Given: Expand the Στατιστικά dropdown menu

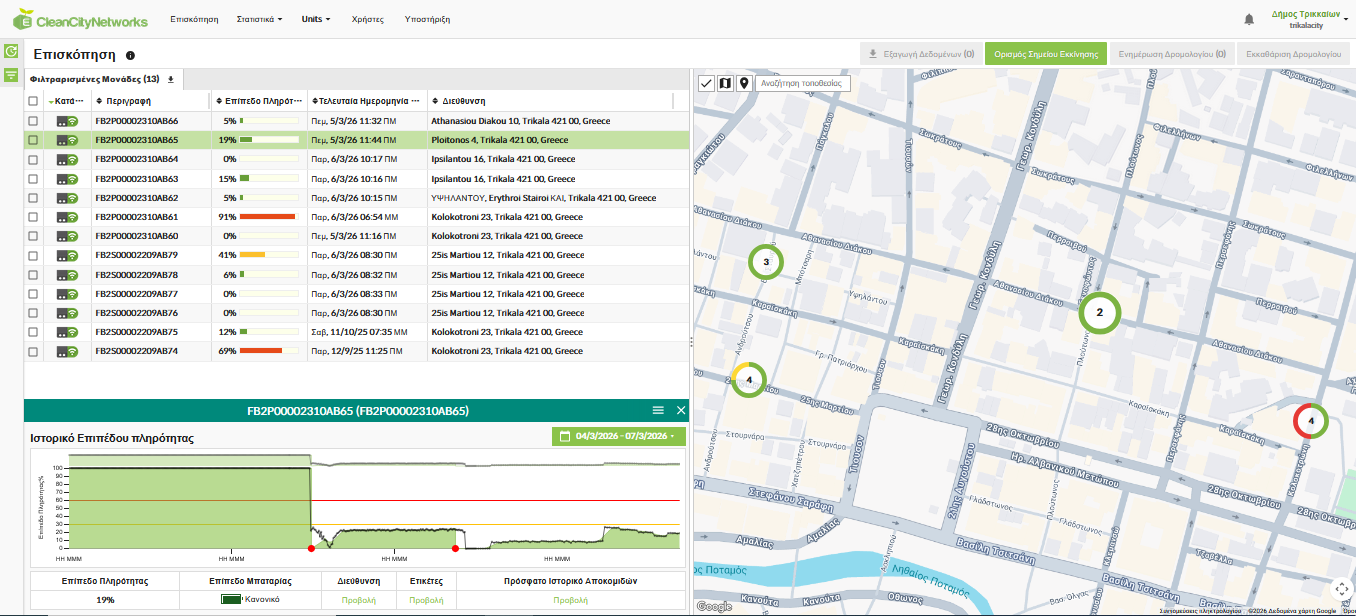Looking at the screenshot, I should click(x=259, y=19).
